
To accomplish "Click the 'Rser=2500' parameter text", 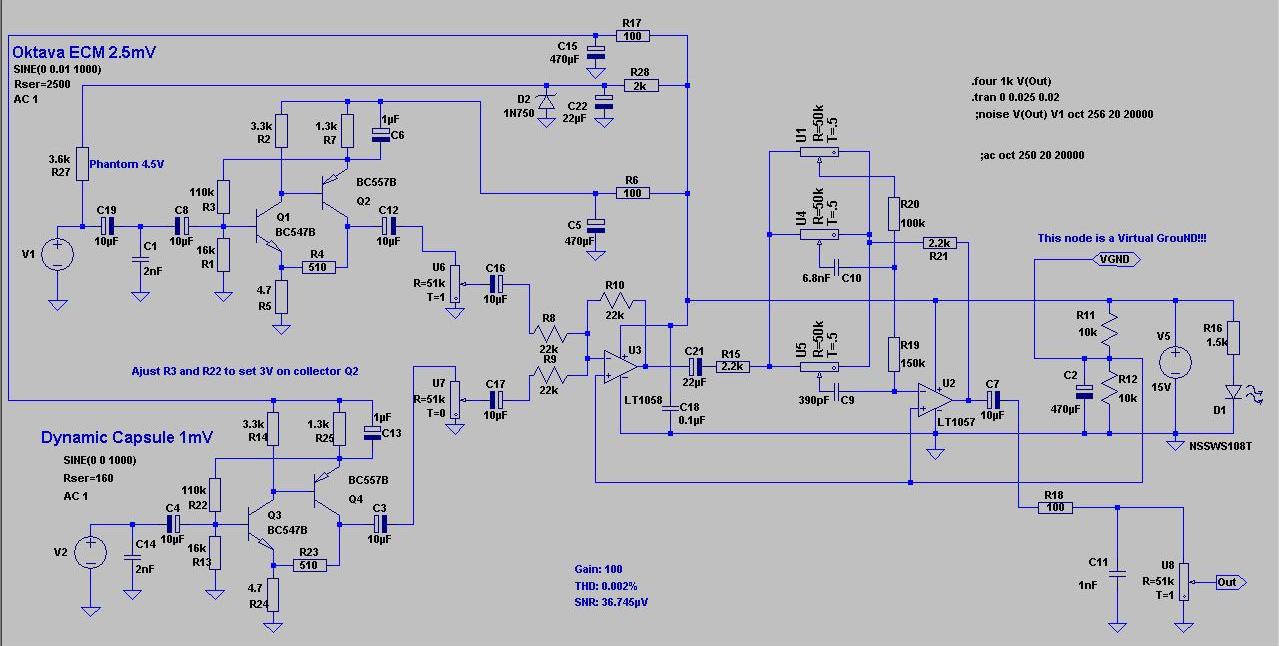I will (x=41, y=84).
